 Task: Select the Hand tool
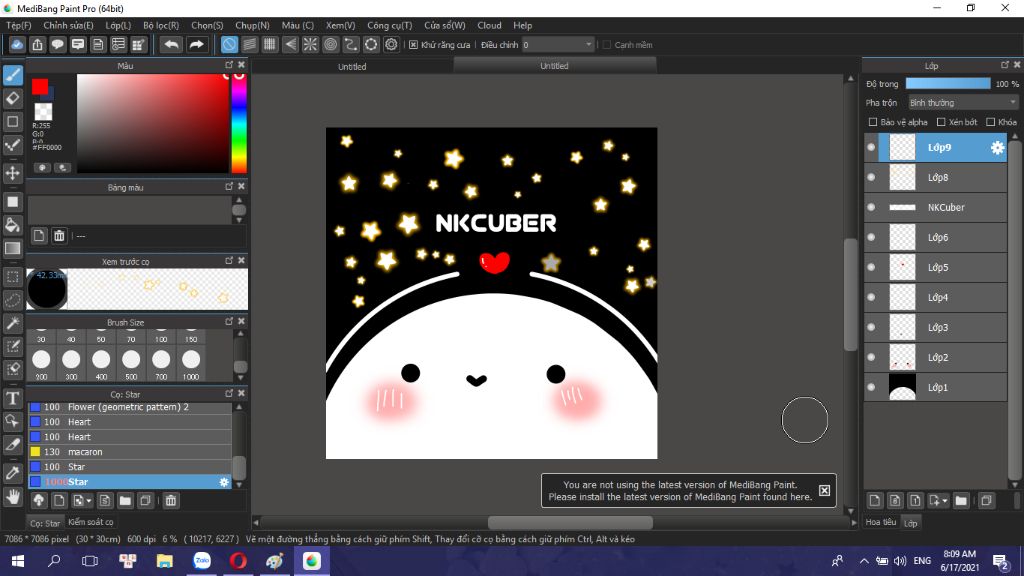point(12,497)
